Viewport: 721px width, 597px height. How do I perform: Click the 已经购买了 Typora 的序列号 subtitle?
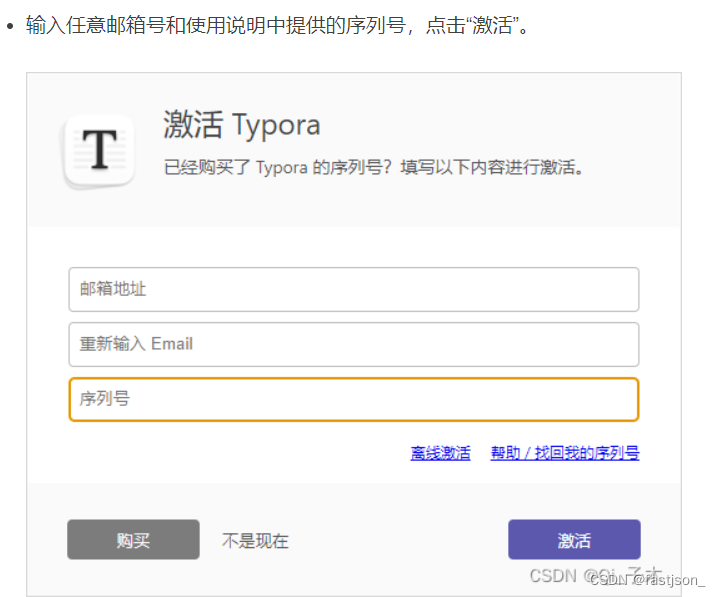pyautogui.click(x=373, y=167)
